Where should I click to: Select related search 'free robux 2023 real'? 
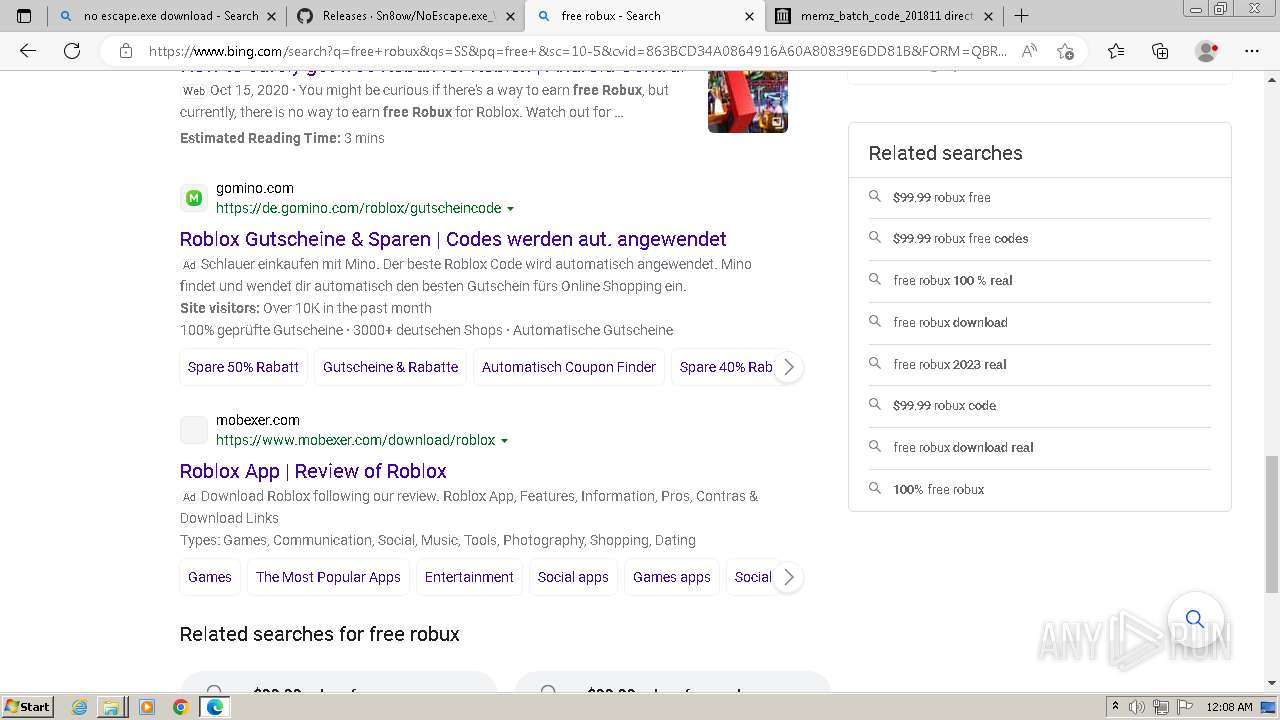[949, 364]
